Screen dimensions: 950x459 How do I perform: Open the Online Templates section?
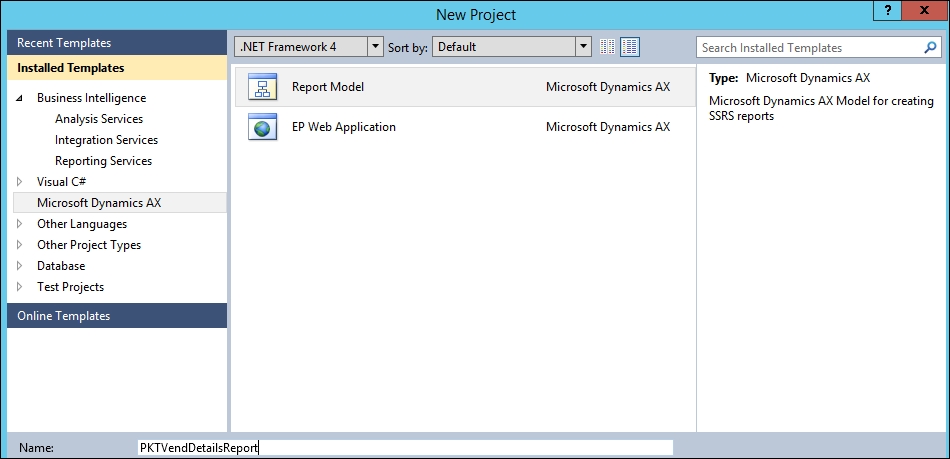(x=117, y=315)
